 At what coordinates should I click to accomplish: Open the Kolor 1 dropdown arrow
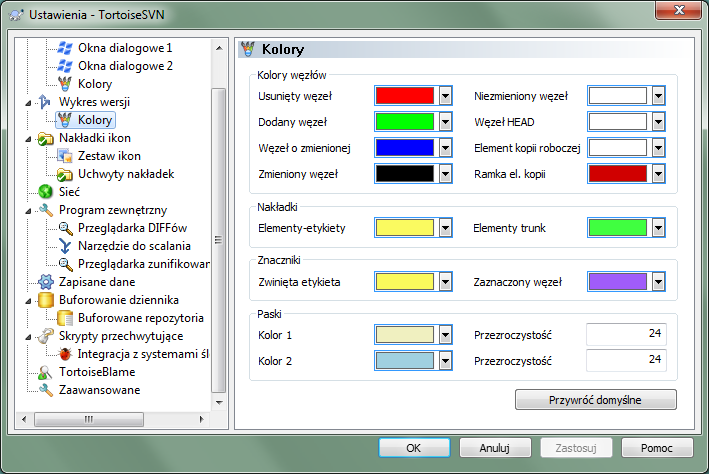tap(445, 335)
